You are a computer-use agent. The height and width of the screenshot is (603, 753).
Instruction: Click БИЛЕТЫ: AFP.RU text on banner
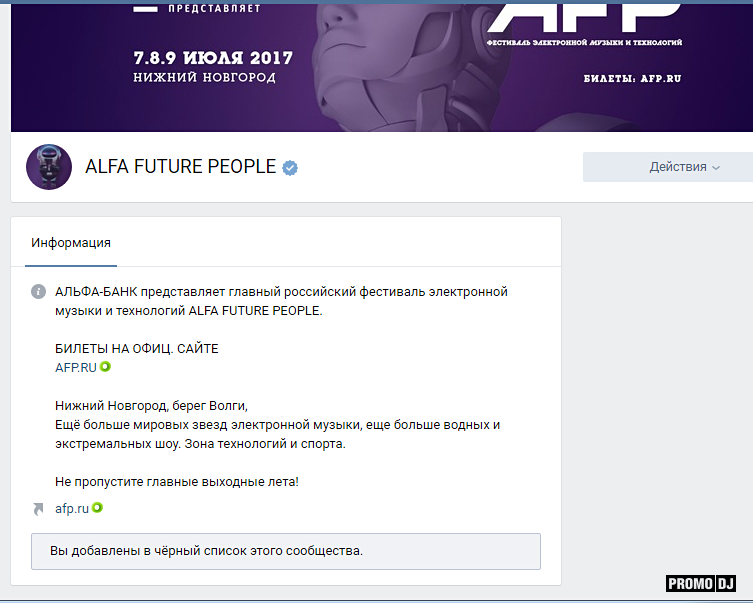click(x=632, y=78)
